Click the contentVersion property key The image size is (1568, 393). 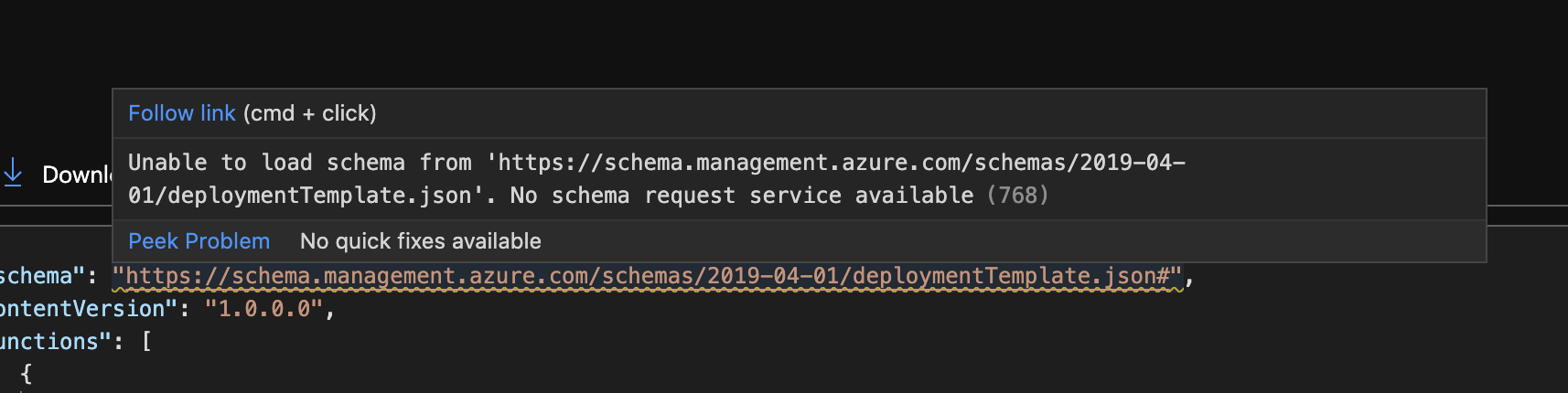click(82, 309)
